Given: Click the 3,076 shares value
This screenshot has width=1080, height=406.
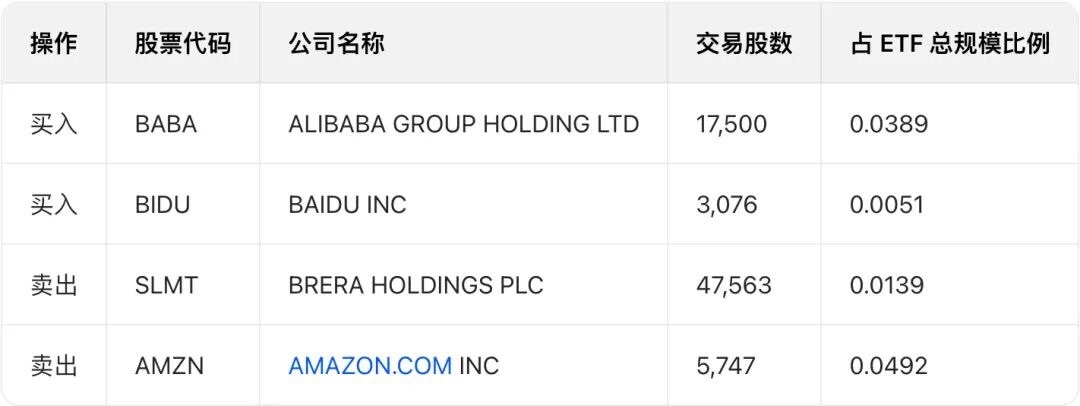Looking at the screenshot, I should click(726, 205).
